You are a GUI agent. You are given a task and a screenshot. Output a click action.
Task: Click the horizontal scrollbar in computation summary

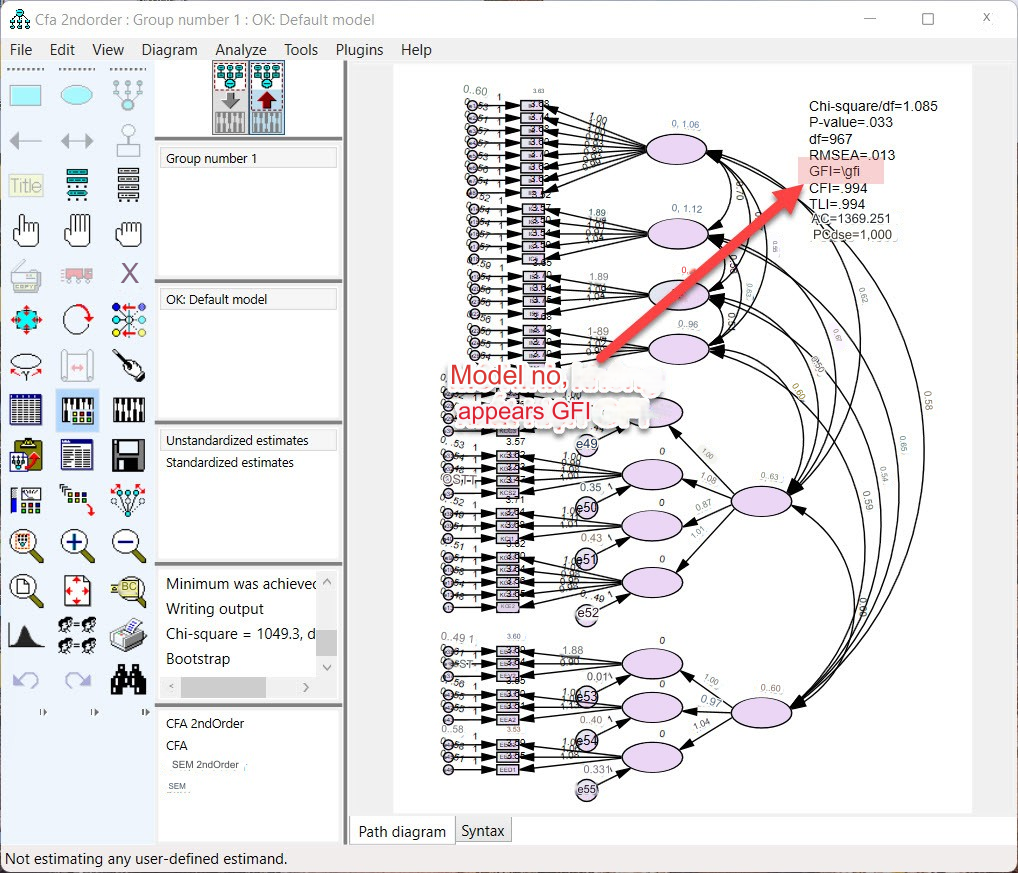pyautogui.click(x=223, y=687)
